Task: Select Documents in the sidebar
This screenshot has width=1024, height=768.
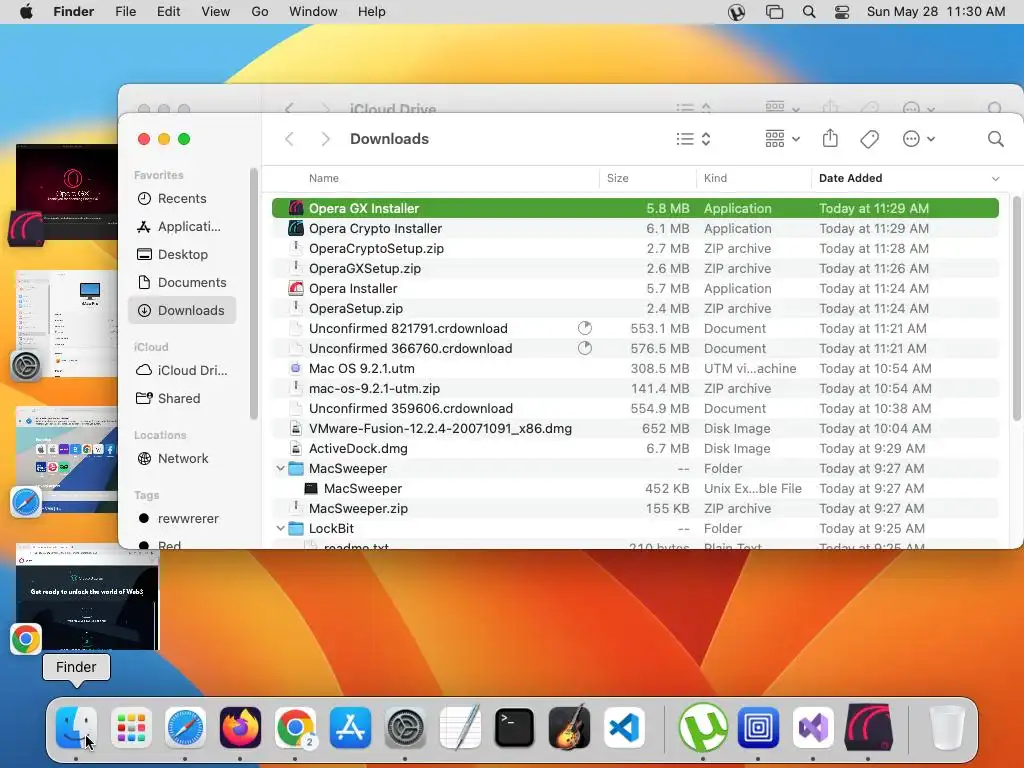Action: click(182, 283)
